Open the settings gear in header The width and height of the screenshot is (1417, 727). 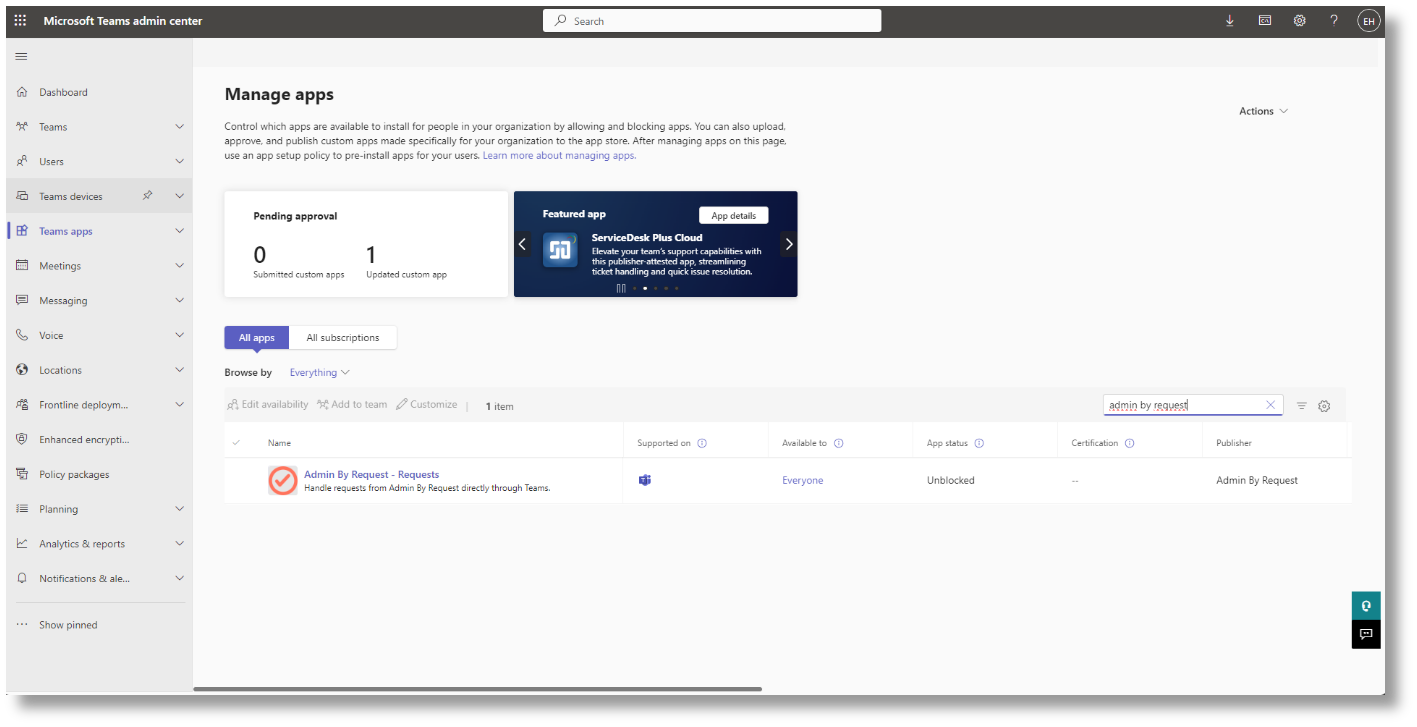pyautogui.click(x=1299, y=20)
